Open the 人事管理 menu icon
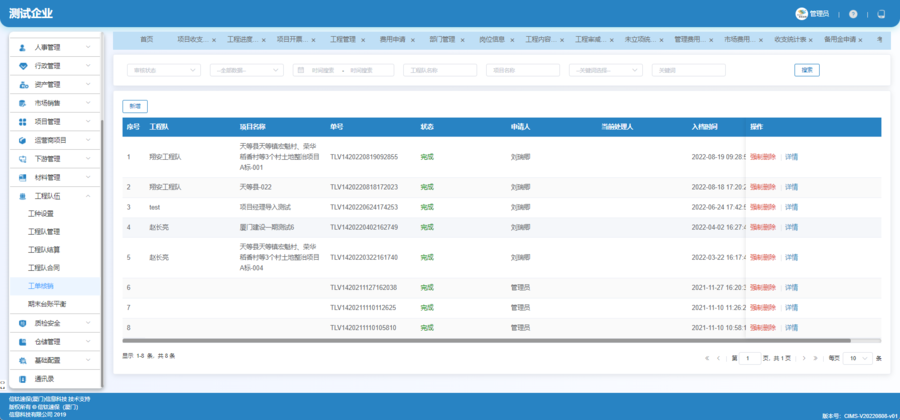 click(x=22, y=48)
